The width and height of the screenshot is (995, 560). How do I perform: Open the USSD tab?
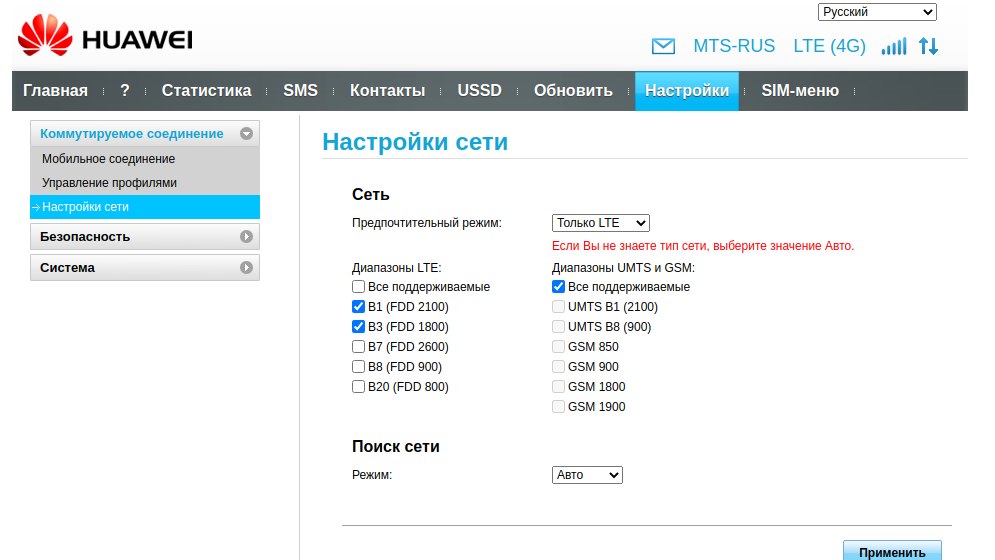pyautogui.click(x=479, y=91)
